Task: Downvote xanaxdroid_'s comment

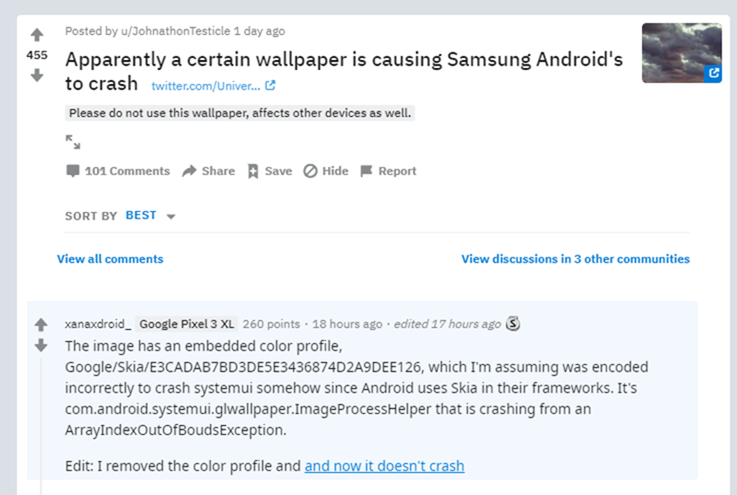Action: (x=41, y=345)
